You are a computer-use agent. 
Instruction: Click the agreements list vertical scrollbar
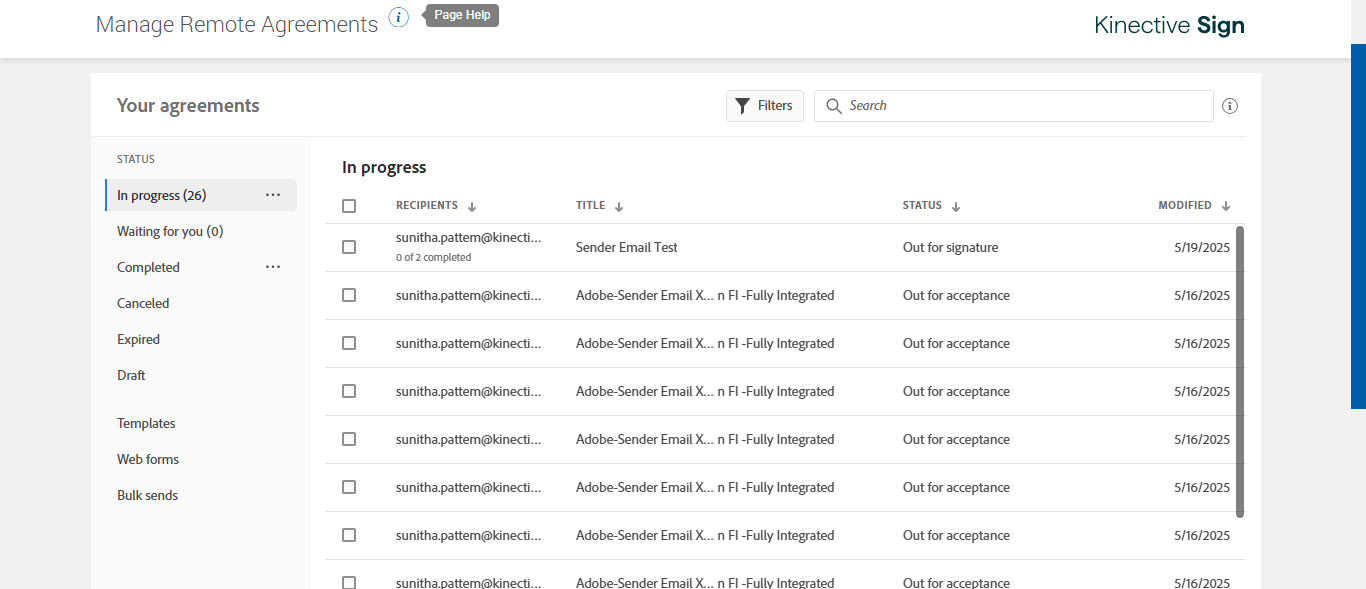click(1240, 370)
